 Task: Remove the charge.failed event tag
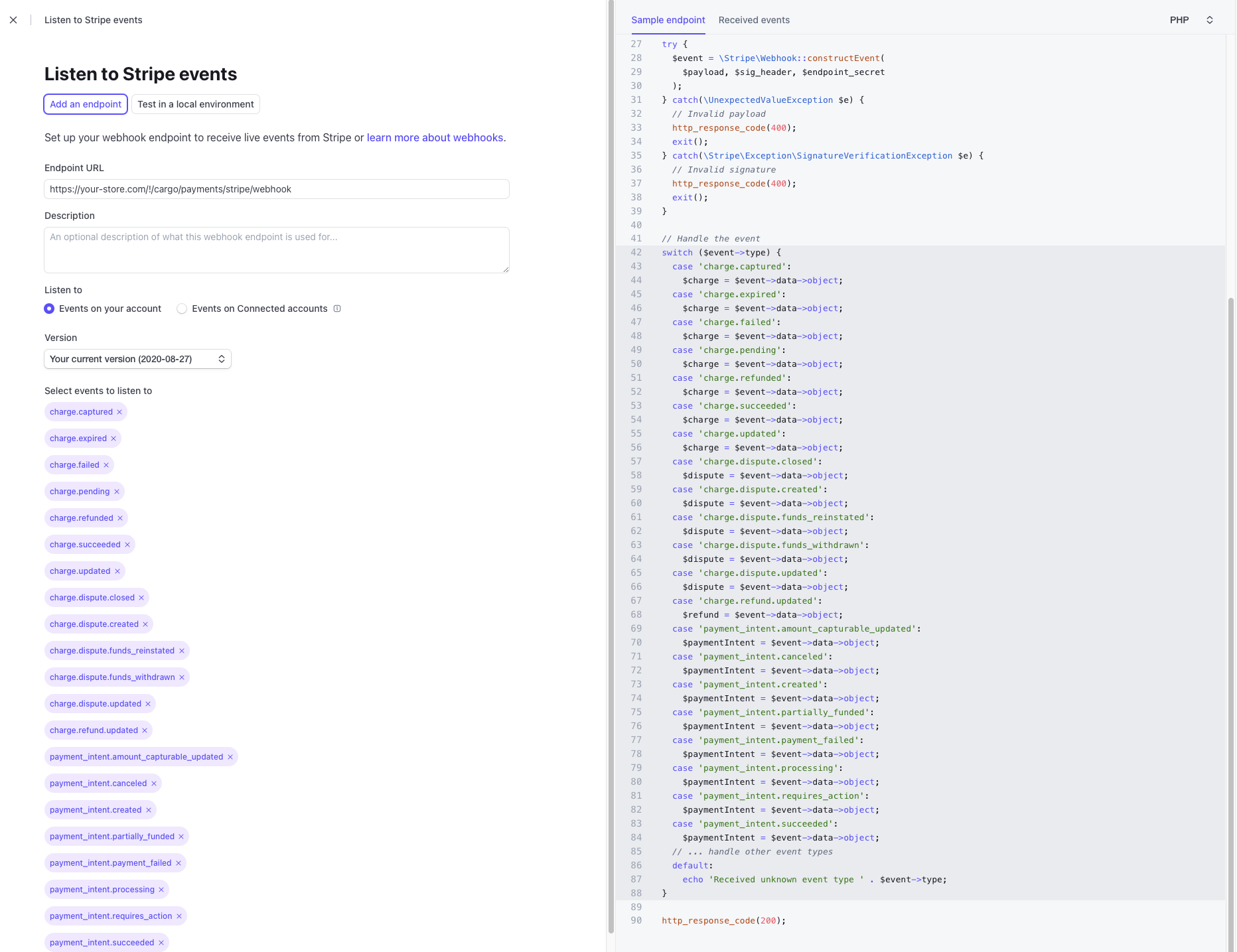pyautogui.click(x=106, y=465)
